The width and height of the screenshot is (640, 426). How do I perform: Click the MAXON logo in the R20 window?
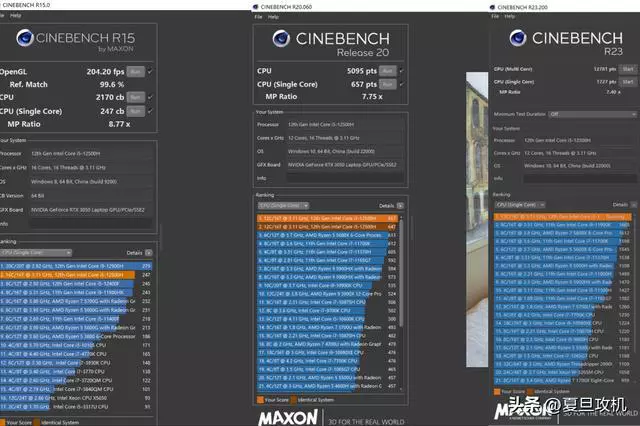pyautogui.click(x=289, y=415)
